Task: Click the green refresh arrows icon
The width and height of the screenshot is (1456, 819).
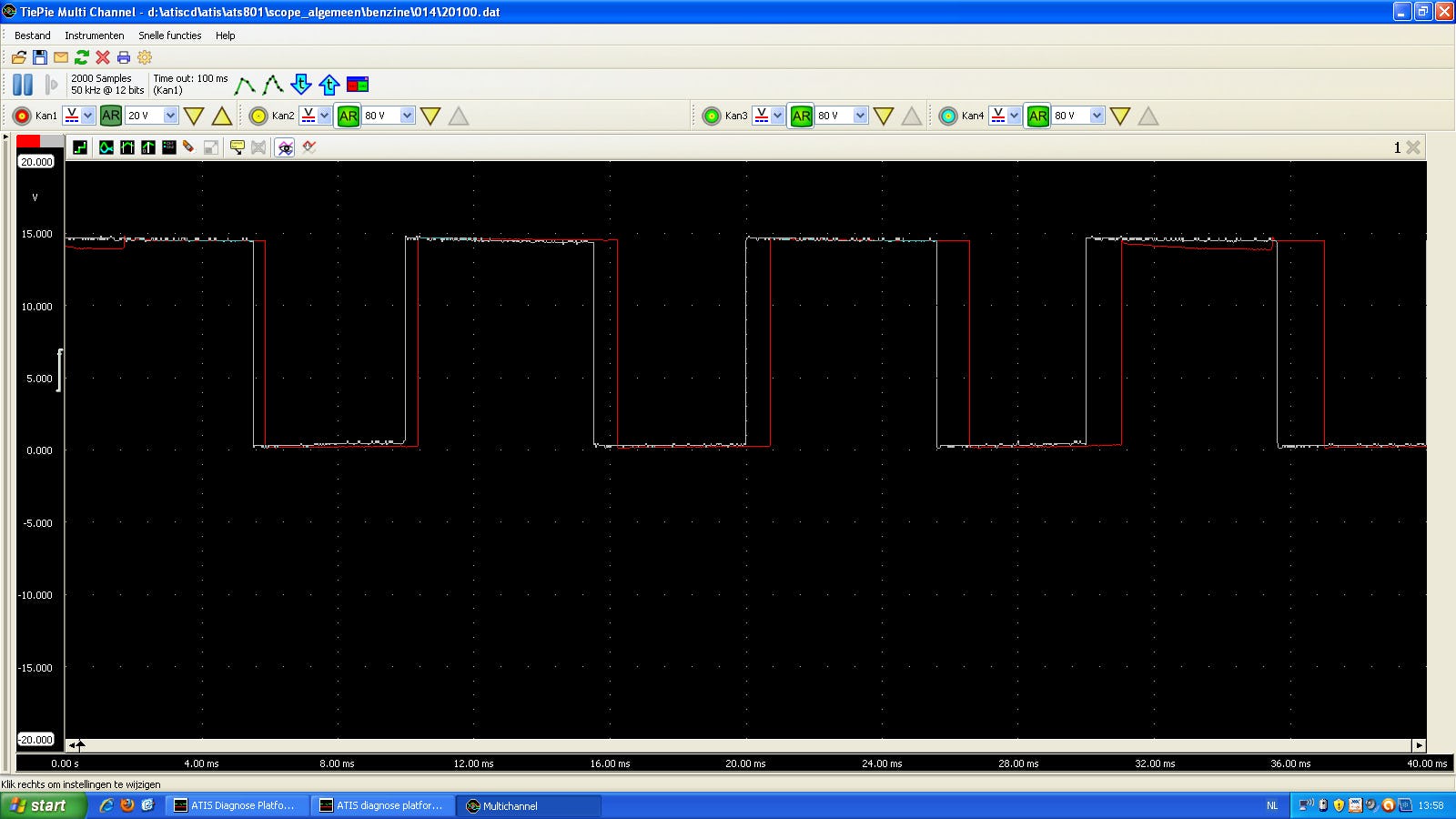Action: [82, 57]
